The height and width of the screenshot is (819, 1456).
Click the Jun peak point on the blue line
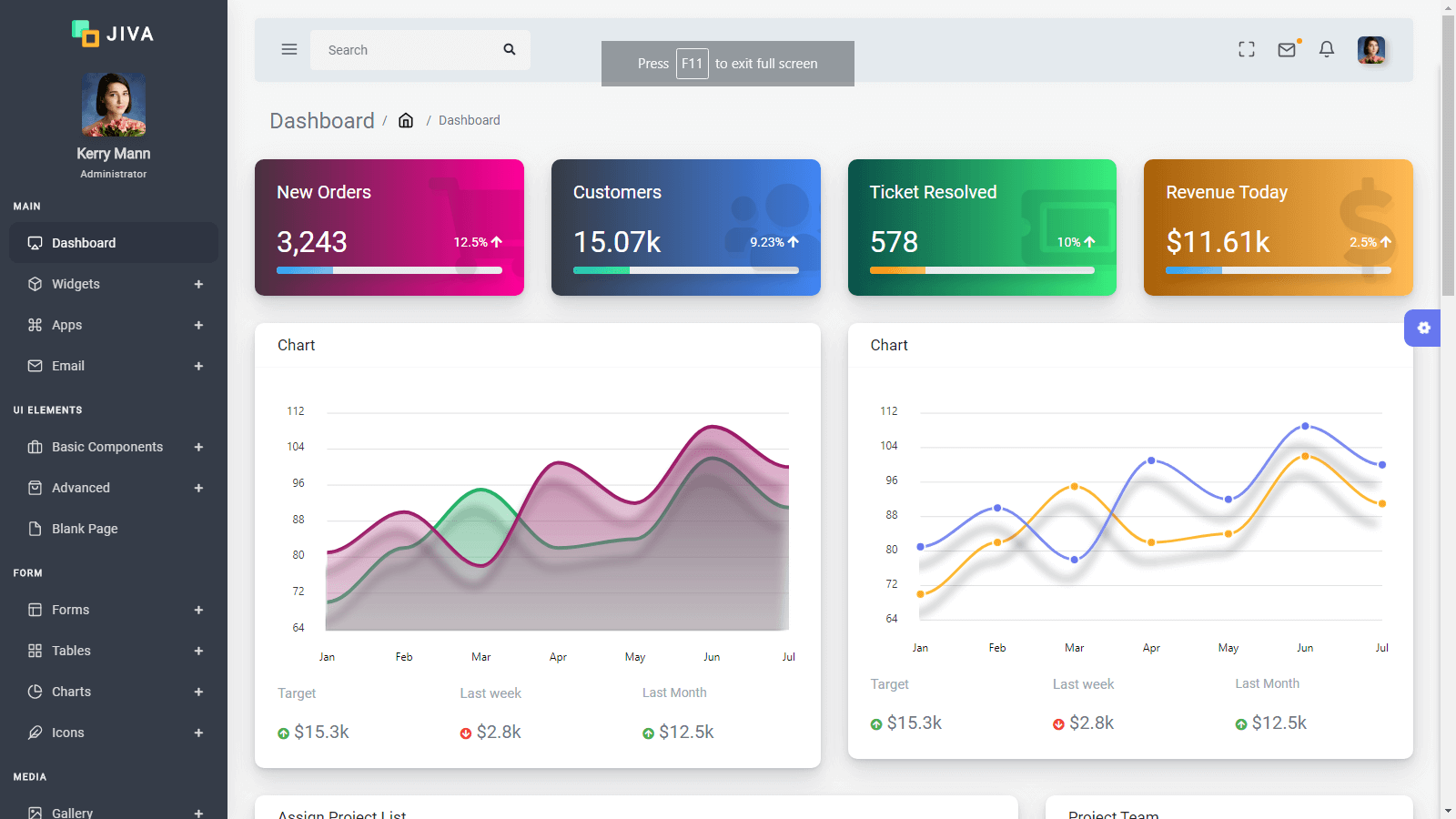click(1305, 426)
